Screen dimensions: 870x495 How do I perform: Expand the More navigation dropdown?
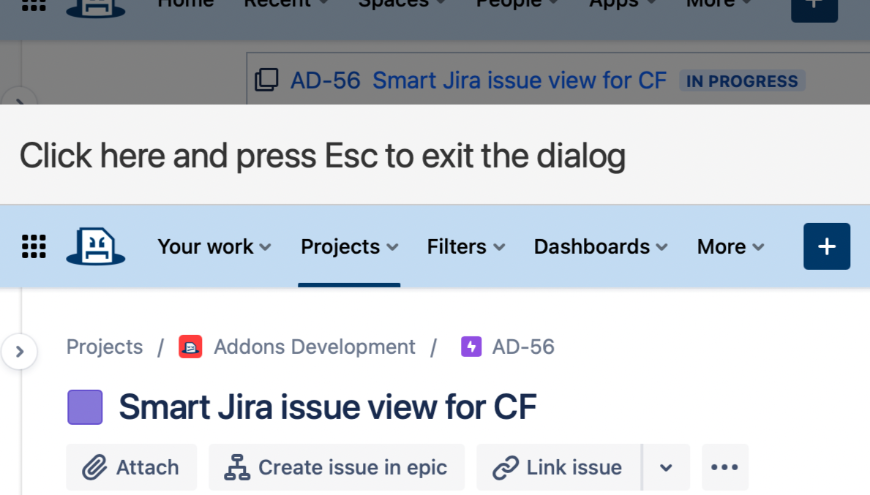tap(730, 246)
